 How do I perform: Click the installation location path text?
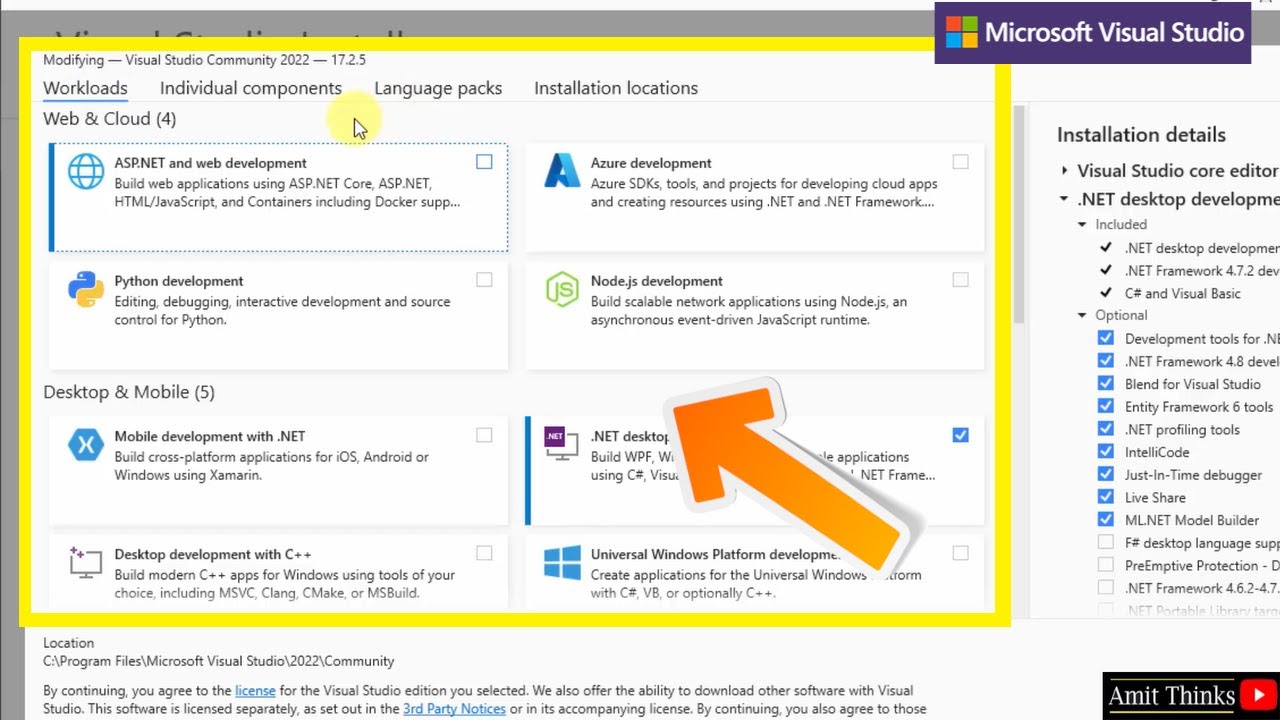click(x=219, y=661)
